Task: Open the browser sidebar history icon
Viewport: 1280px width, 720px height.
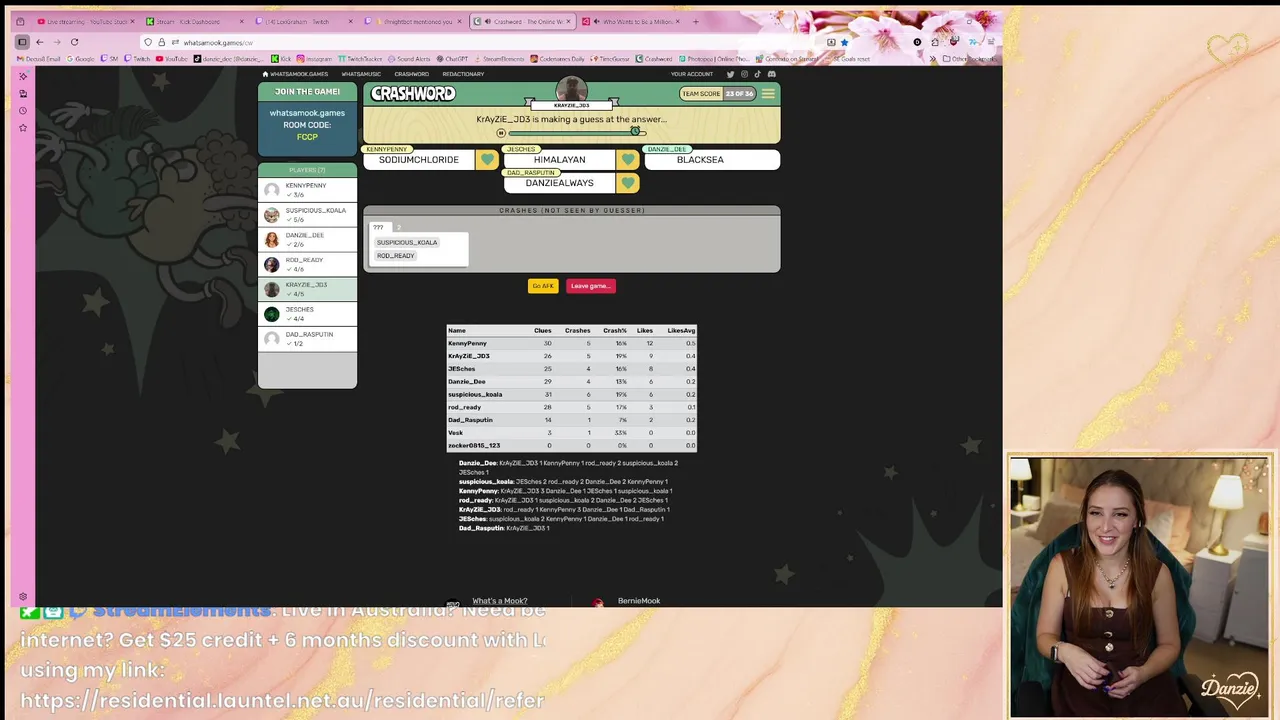Action: point(23,111)
